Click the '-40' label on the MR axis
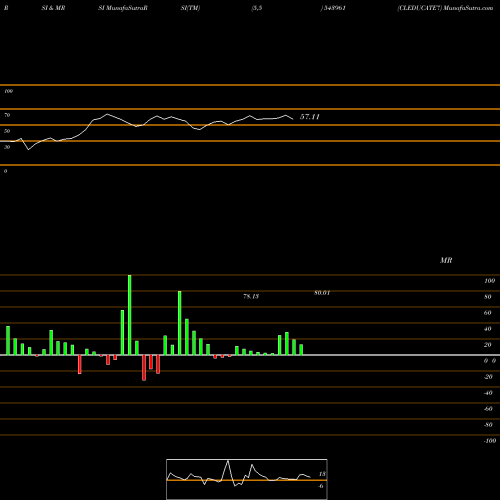This screenshot has width=500, height=500. tap(488, 393)
